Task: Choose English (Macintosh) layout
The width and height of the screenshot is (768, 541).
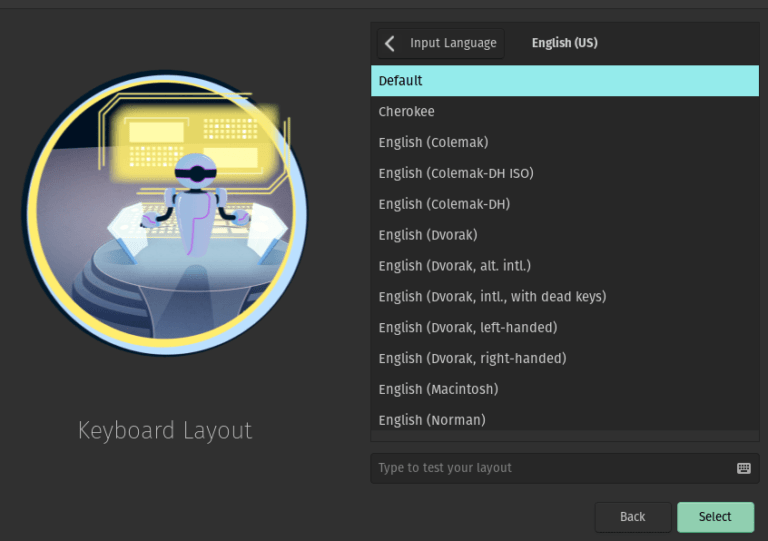Action: pos(564,389)
